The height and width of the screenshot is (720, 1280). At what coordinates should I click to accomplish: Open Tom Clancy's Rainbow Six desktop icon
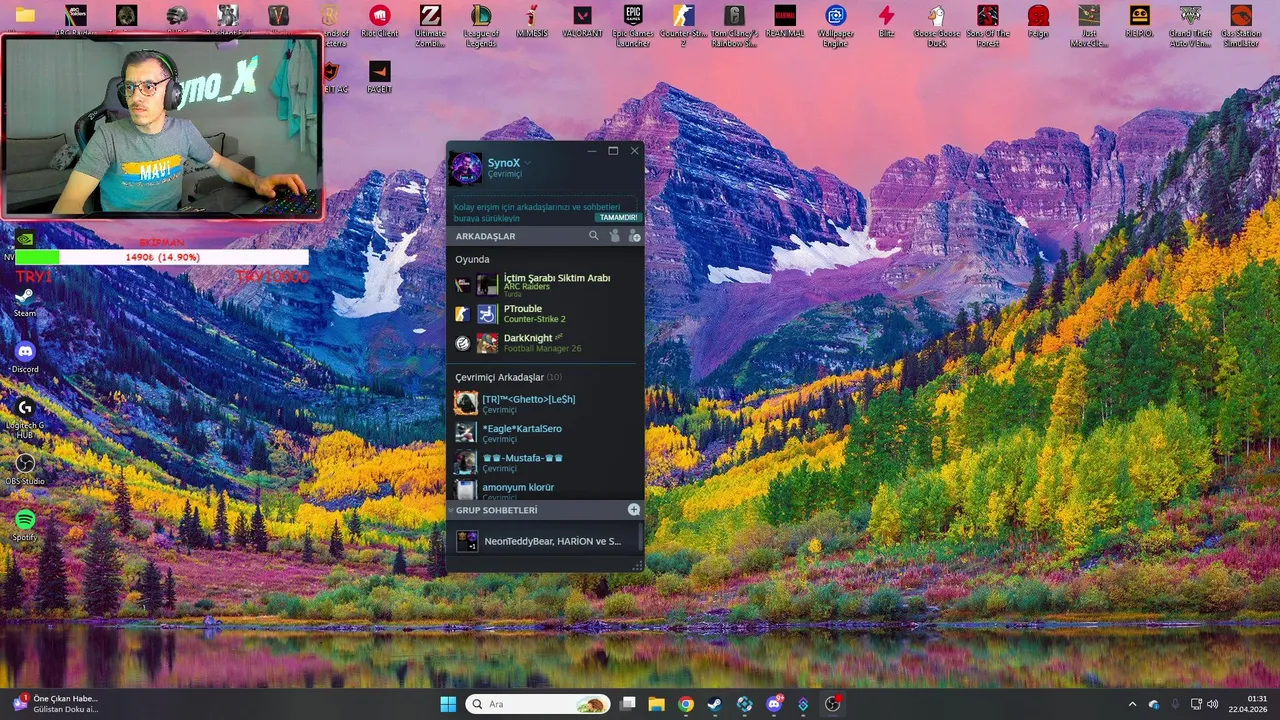point(734,25)
